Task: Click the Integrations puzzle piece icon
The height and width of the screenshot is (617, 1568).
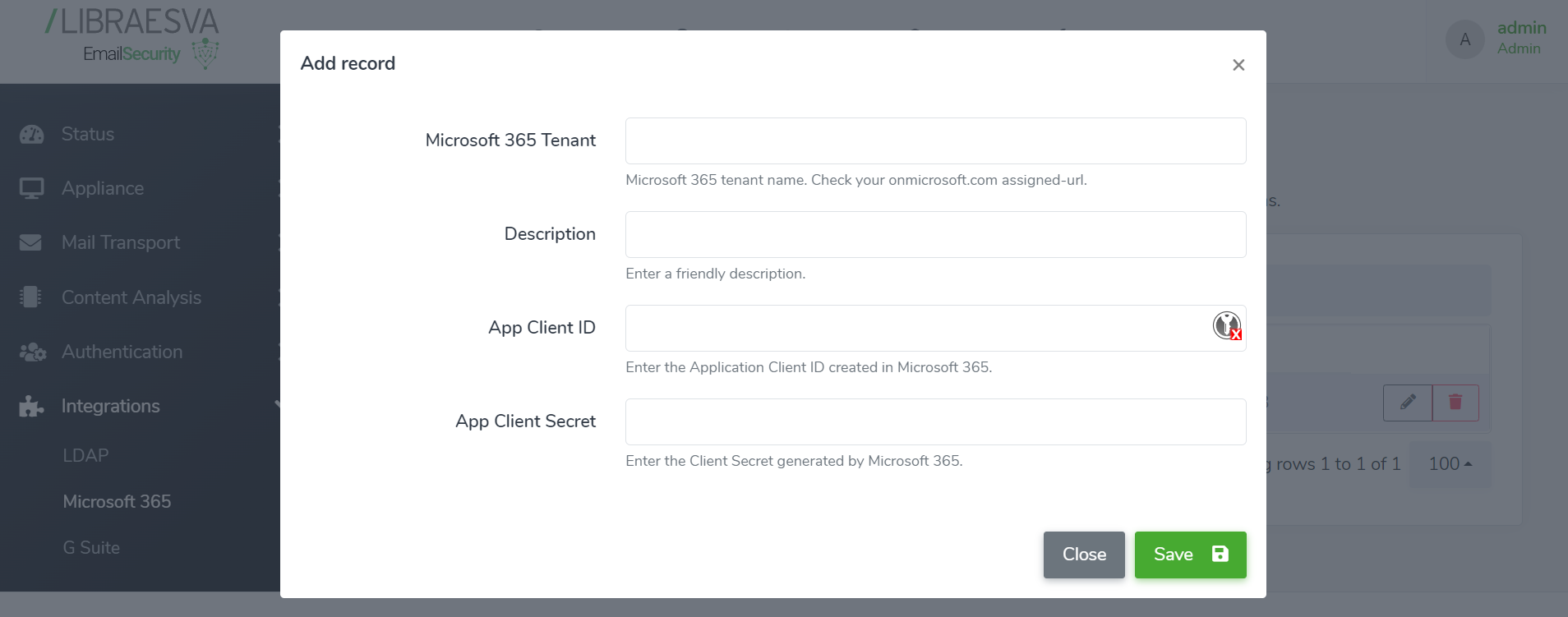Action: (32, 406)
